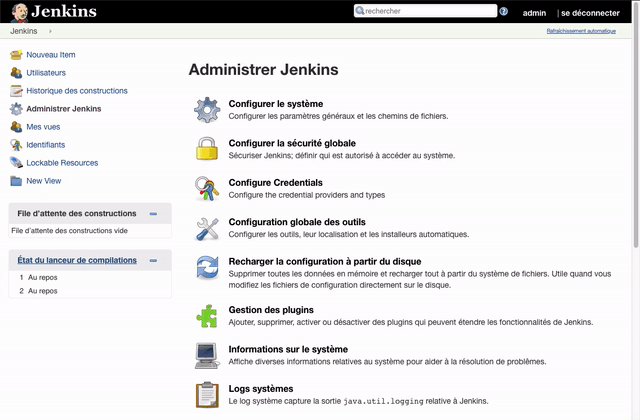
Task: Click the large gear icon for Configurer le système
Action: [207, 110]
